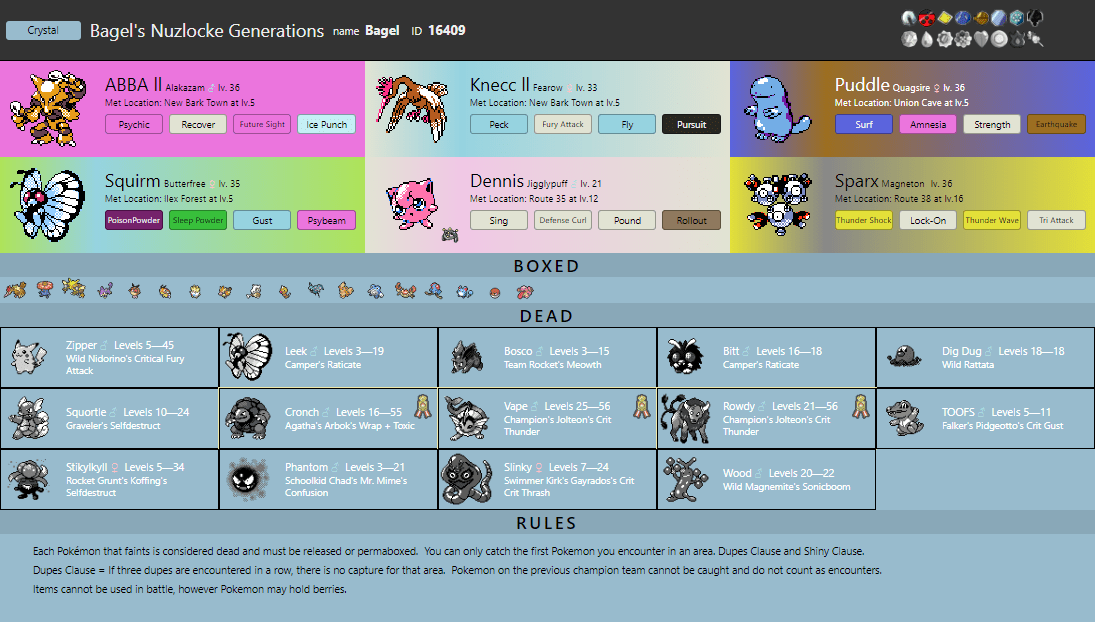
Task: Click ABBA ll's Recover button
Action: pyautogui.click(x=198, y=124)
